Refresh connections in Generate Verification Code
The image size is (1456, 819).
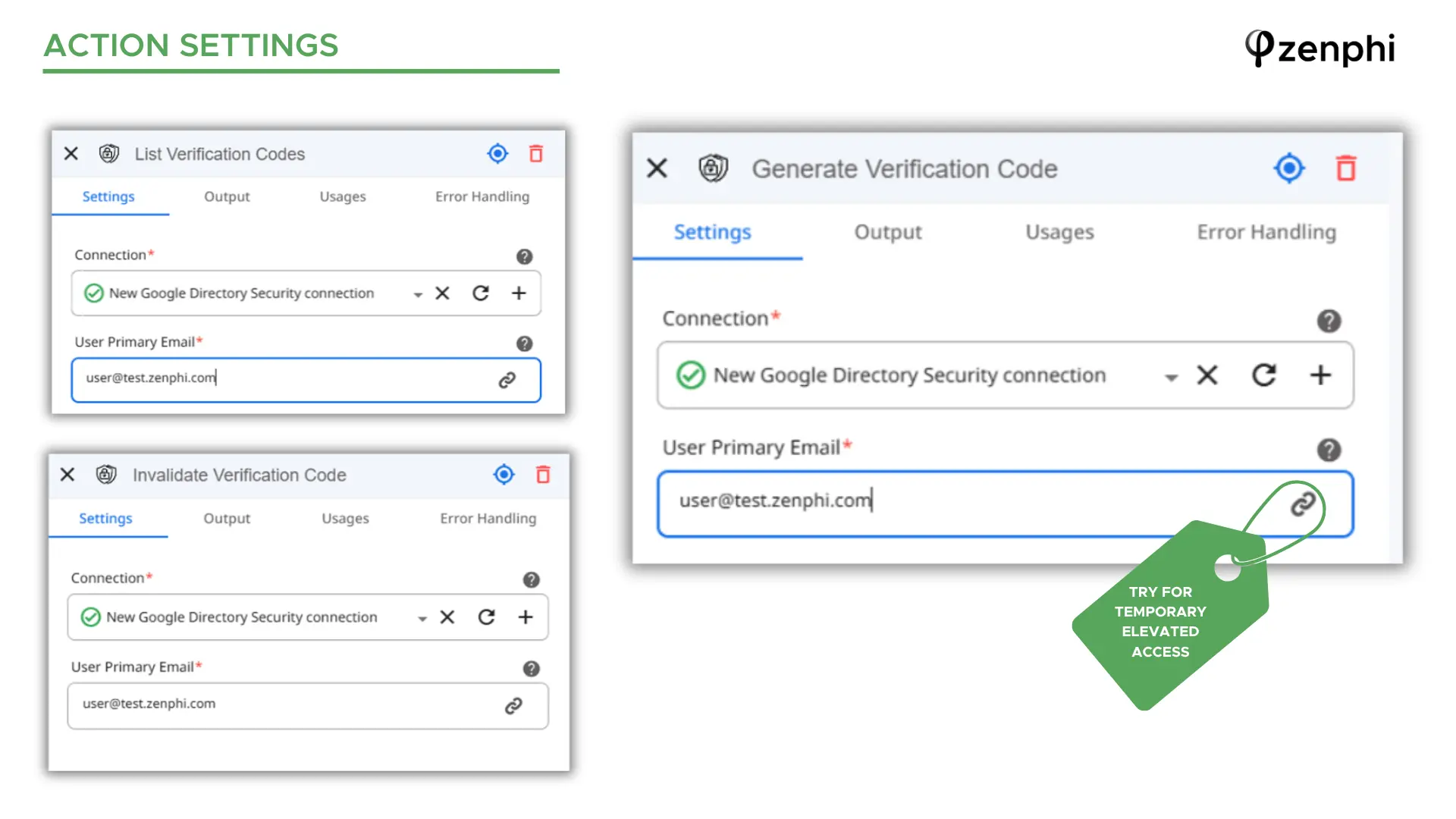(x=1264, y=375)
